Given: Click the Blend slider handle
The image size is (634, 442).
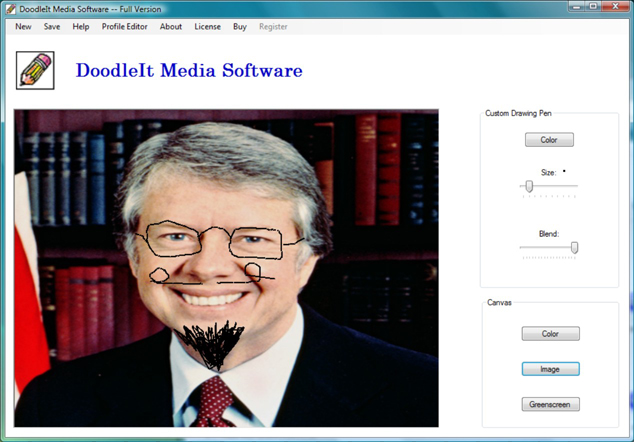Looking at the screenshot, I should [x=574, y=247].
